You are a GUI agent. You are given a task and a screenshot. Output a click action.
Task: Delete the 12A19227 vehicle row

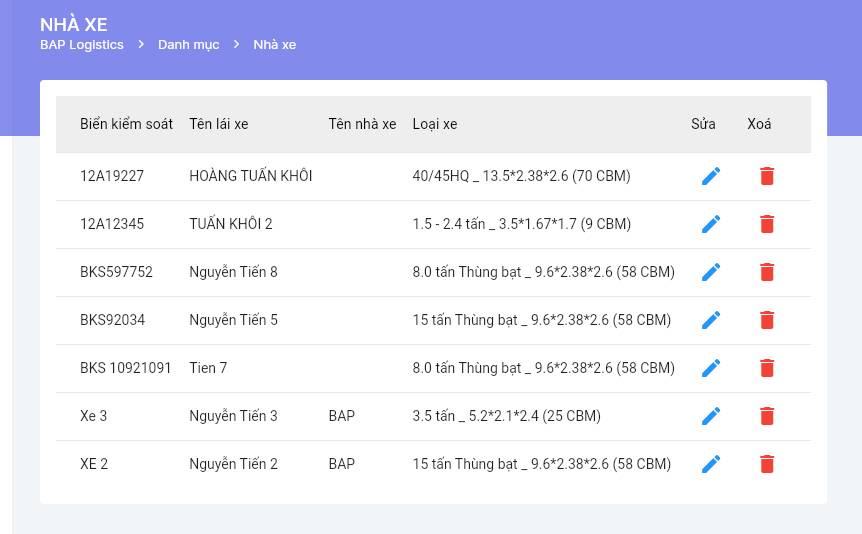pyautogui.click(x=767, y=176)
